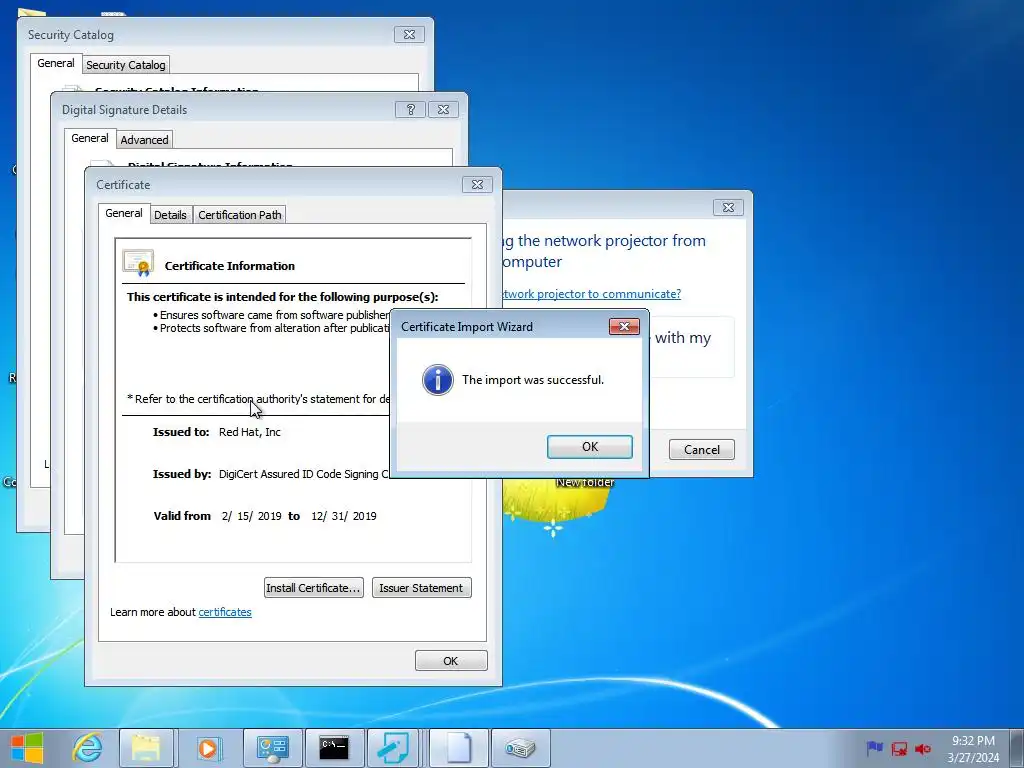This screenshot has height=768, width=1024.
Task: Open Windows Explorer folder icon in the taskbar
Action: coord(146,748)
